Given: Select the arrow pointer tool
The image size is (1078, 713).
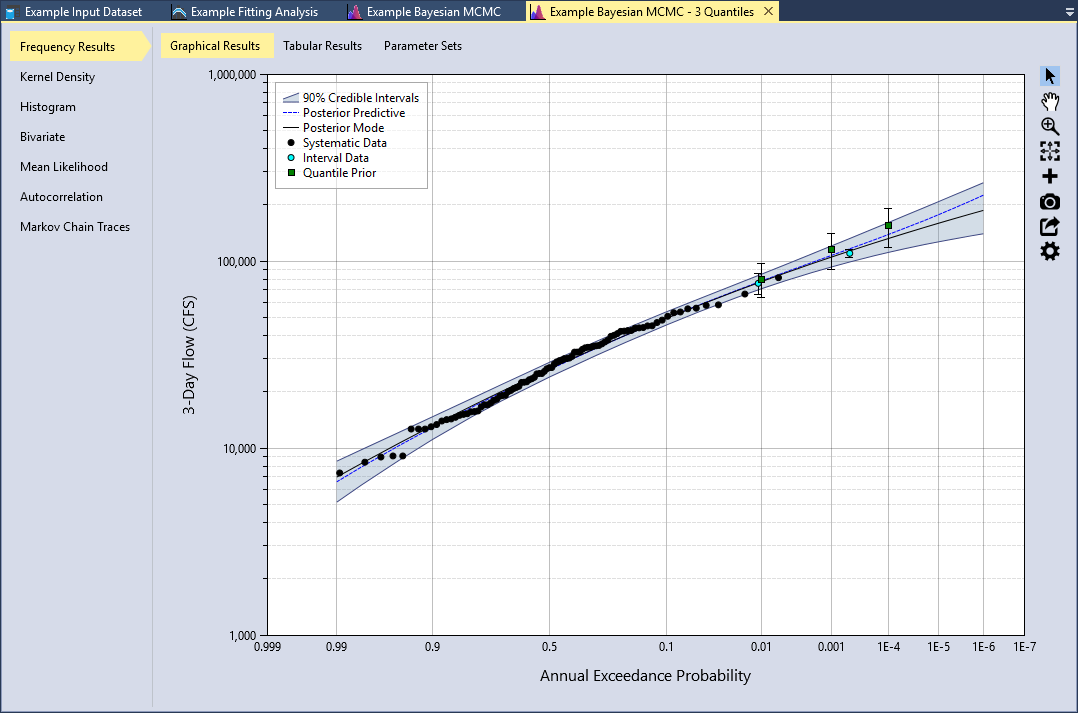Looking at the screenshot, I should point(1049,74).
